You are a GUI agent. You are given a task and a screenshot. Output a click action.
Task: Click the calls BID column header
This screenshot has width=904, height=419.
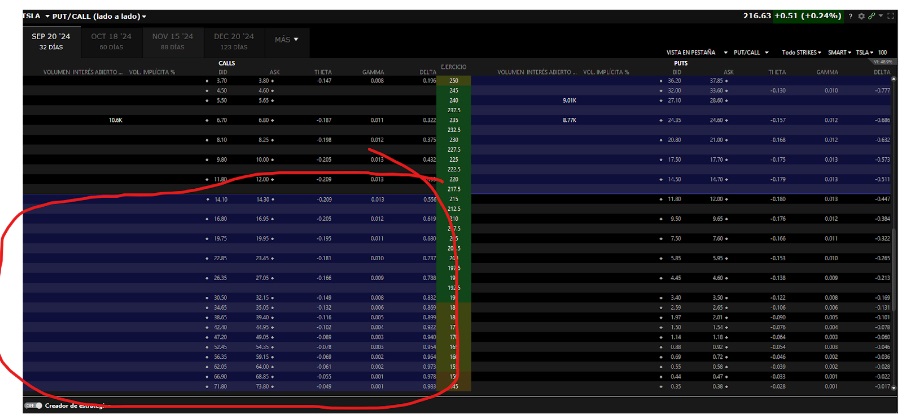click(x=210, y=72)
